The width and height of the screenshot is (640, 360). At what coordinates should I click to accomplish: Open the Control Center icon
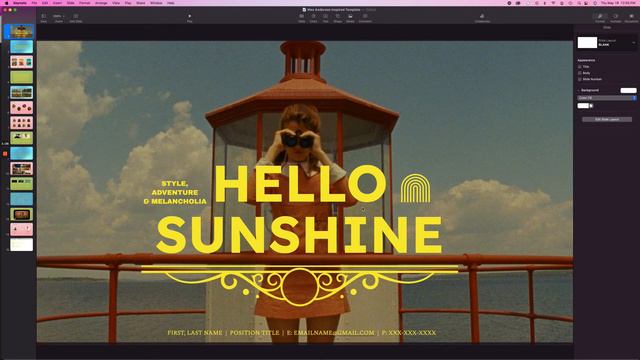(x=587, y=3)
